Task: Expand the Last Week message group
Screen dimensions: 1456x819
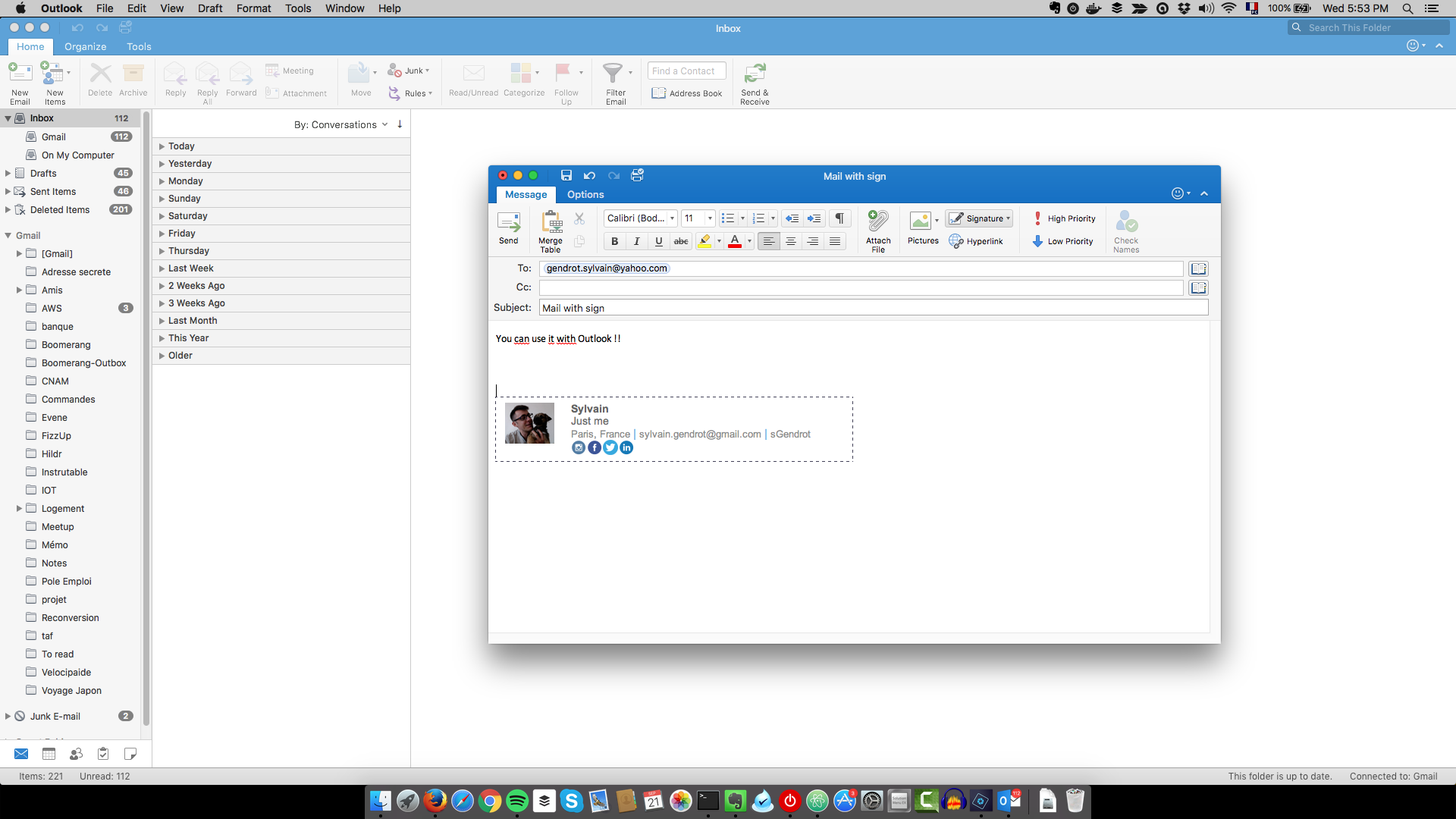Action: point(162,268)
